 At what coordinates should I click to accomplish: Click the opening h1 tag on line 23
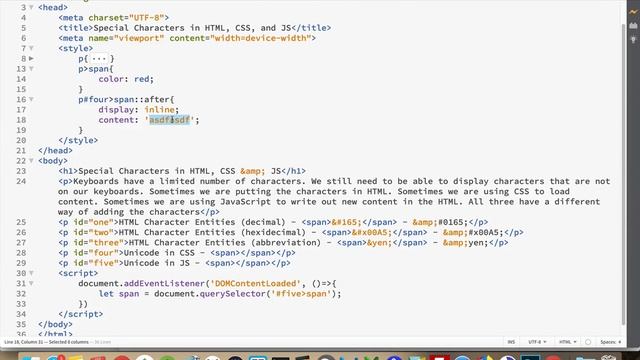[68, 171]
